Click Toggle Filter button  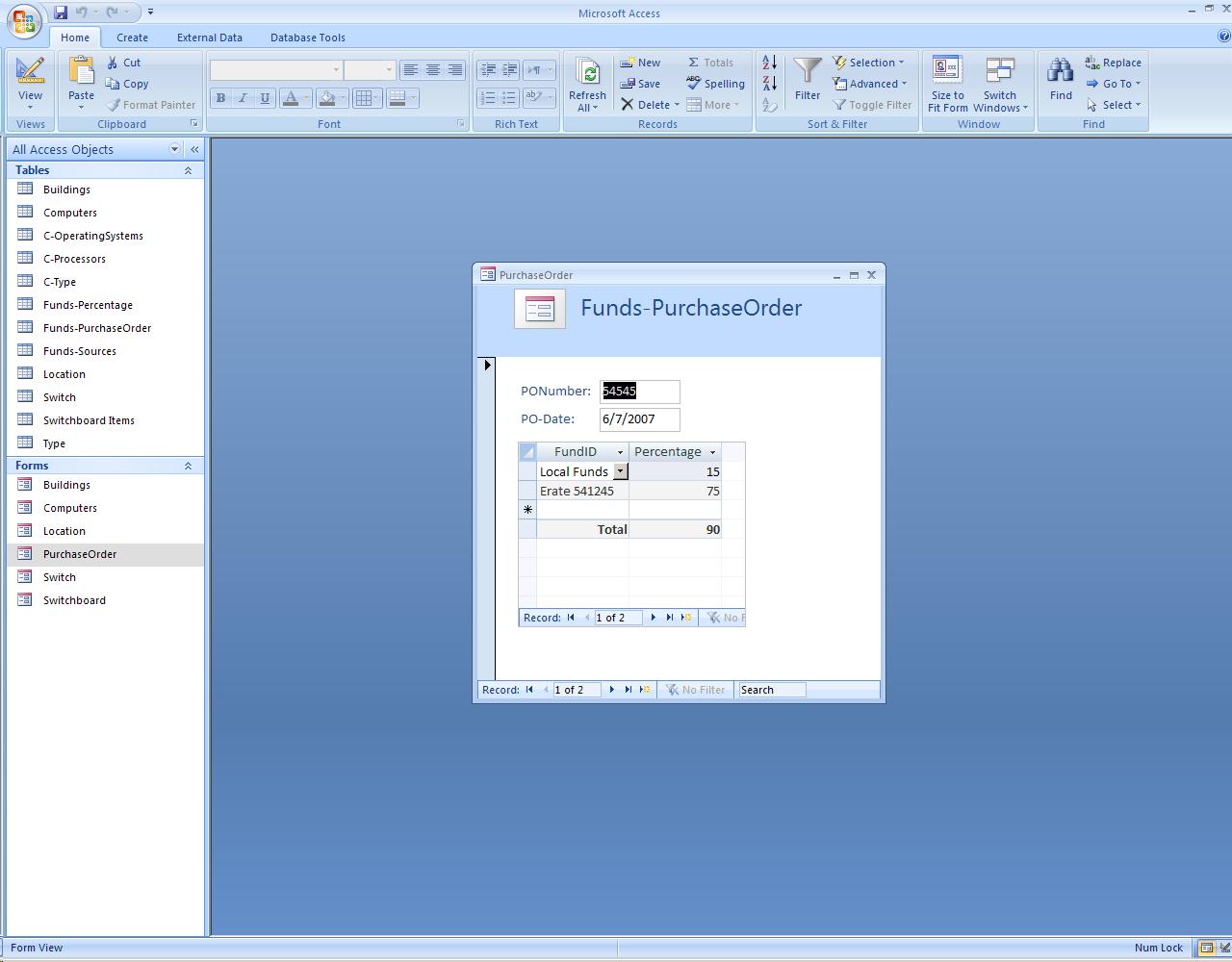(872, 105)
